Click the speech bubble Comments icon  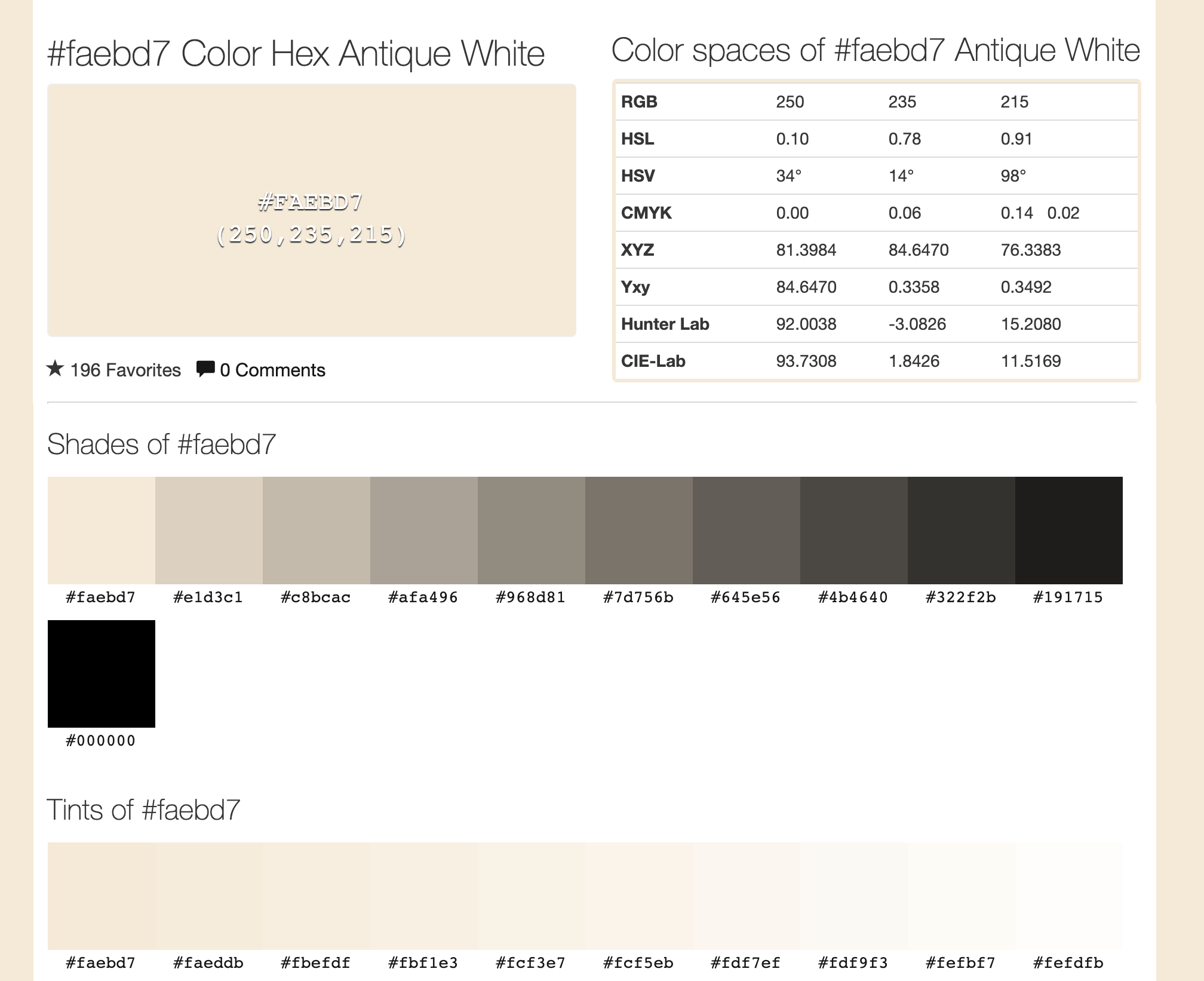tap(205, 369)
